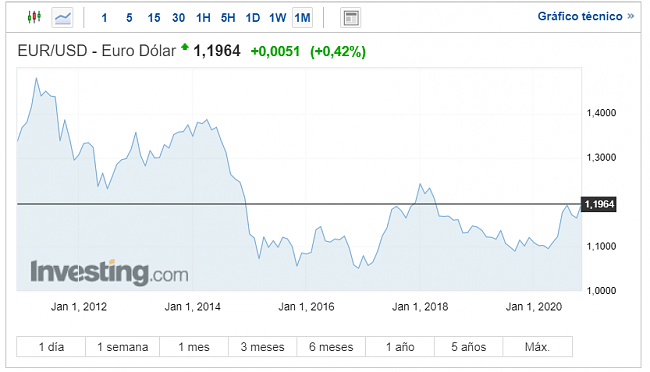Click the Jan 1, 2018 date label

(x=420, y=307)
